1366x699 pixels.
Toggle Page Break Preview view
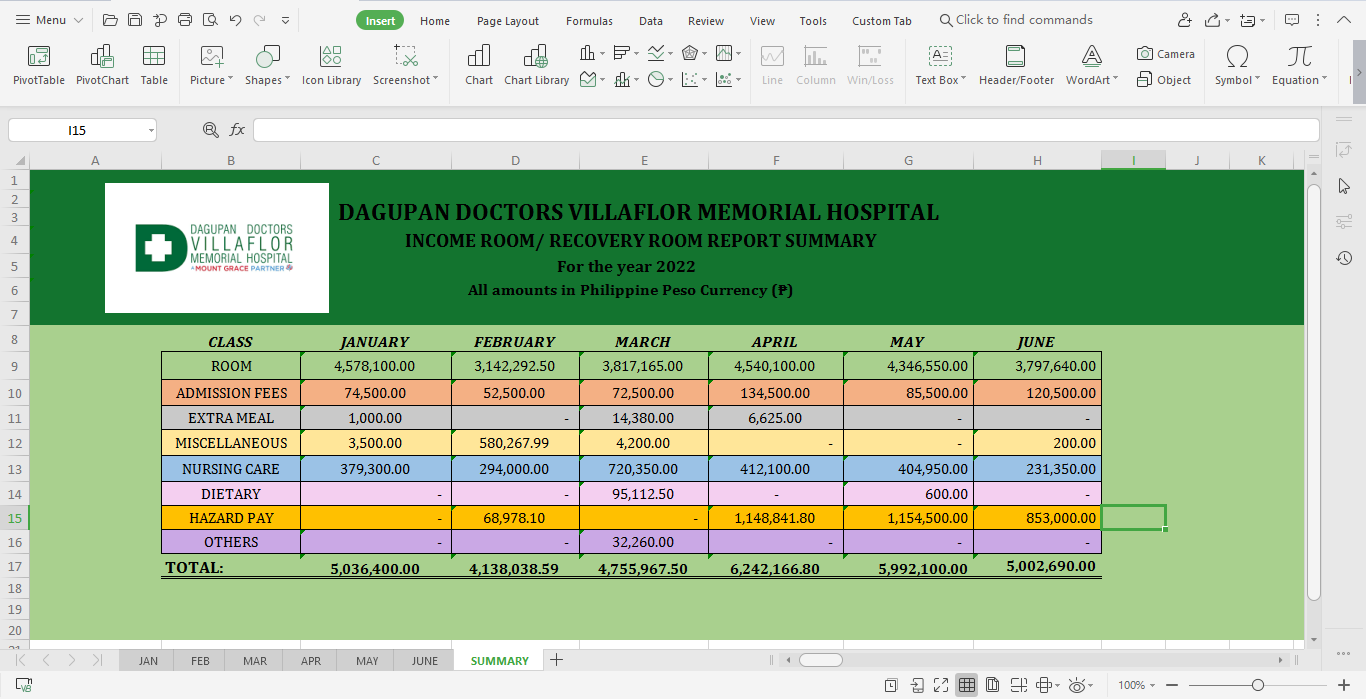(1018, 685)
